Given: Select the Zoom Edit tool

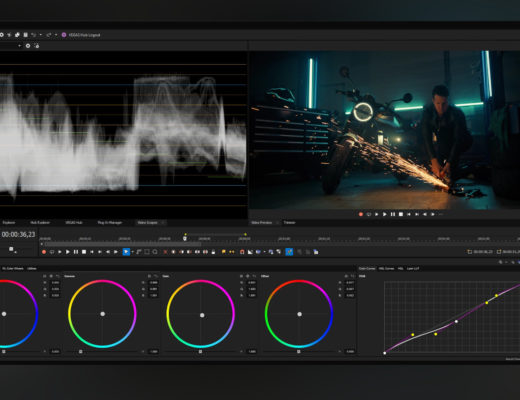Looking at the screenshot, I should [x=155, y=252].
